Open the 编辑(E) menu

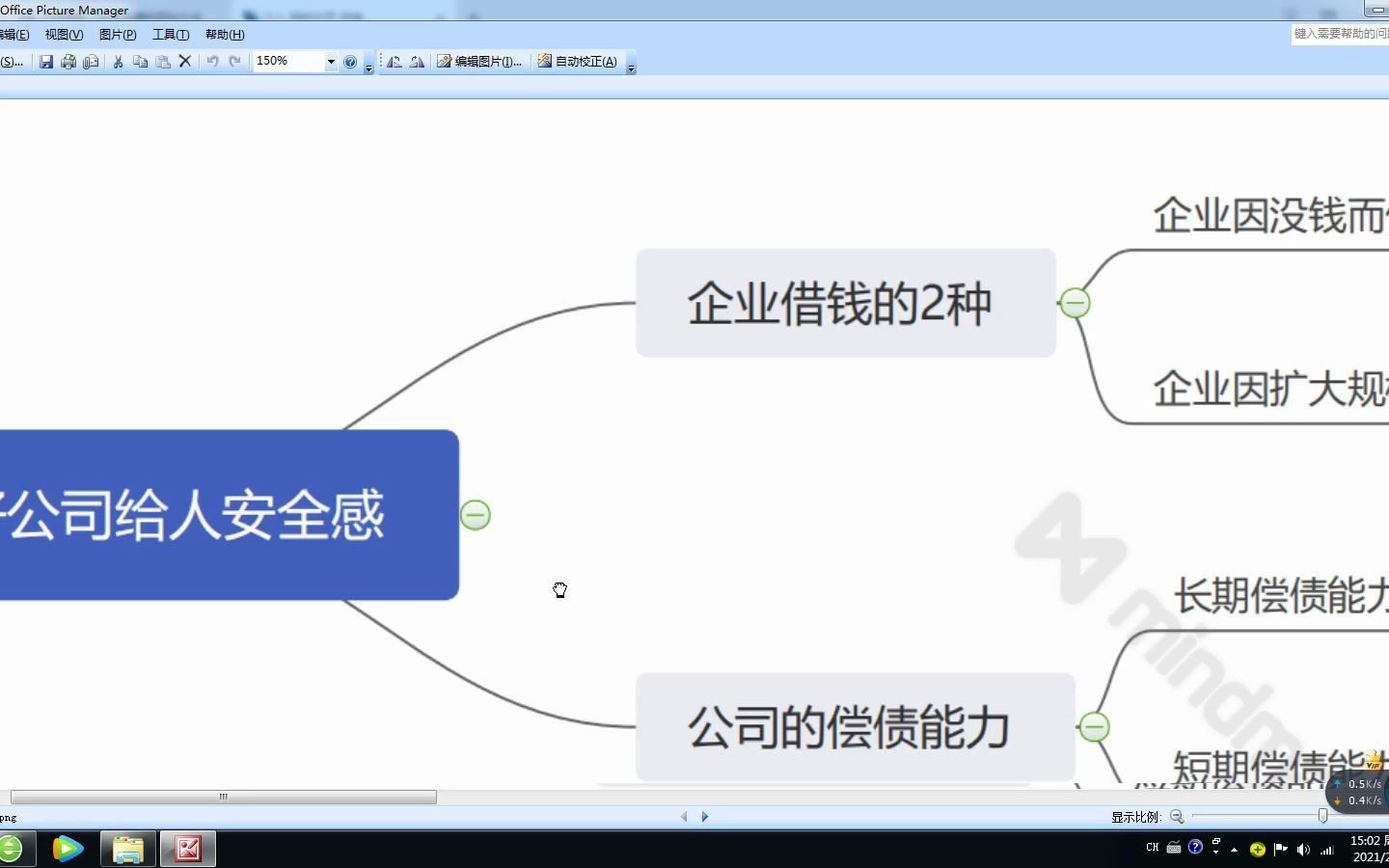pos(14,35)
